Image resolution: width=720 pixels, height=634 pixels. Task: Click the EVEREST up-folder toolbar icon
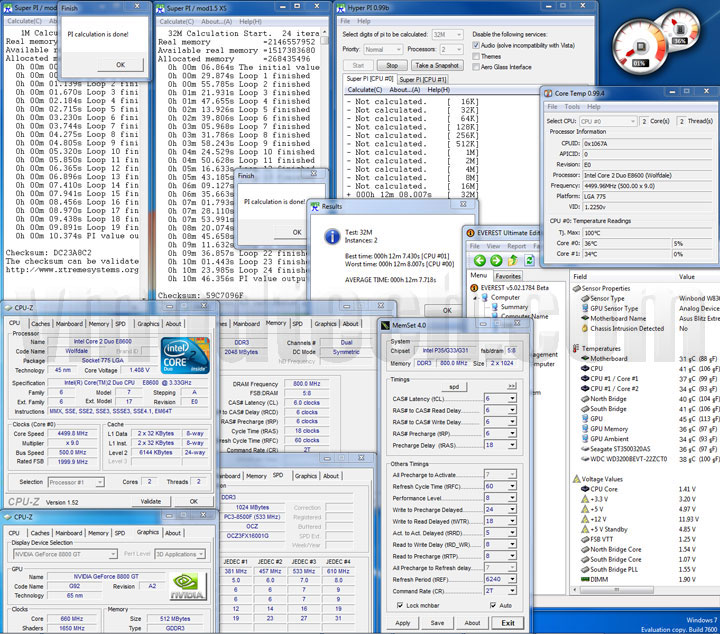point(512,261)
